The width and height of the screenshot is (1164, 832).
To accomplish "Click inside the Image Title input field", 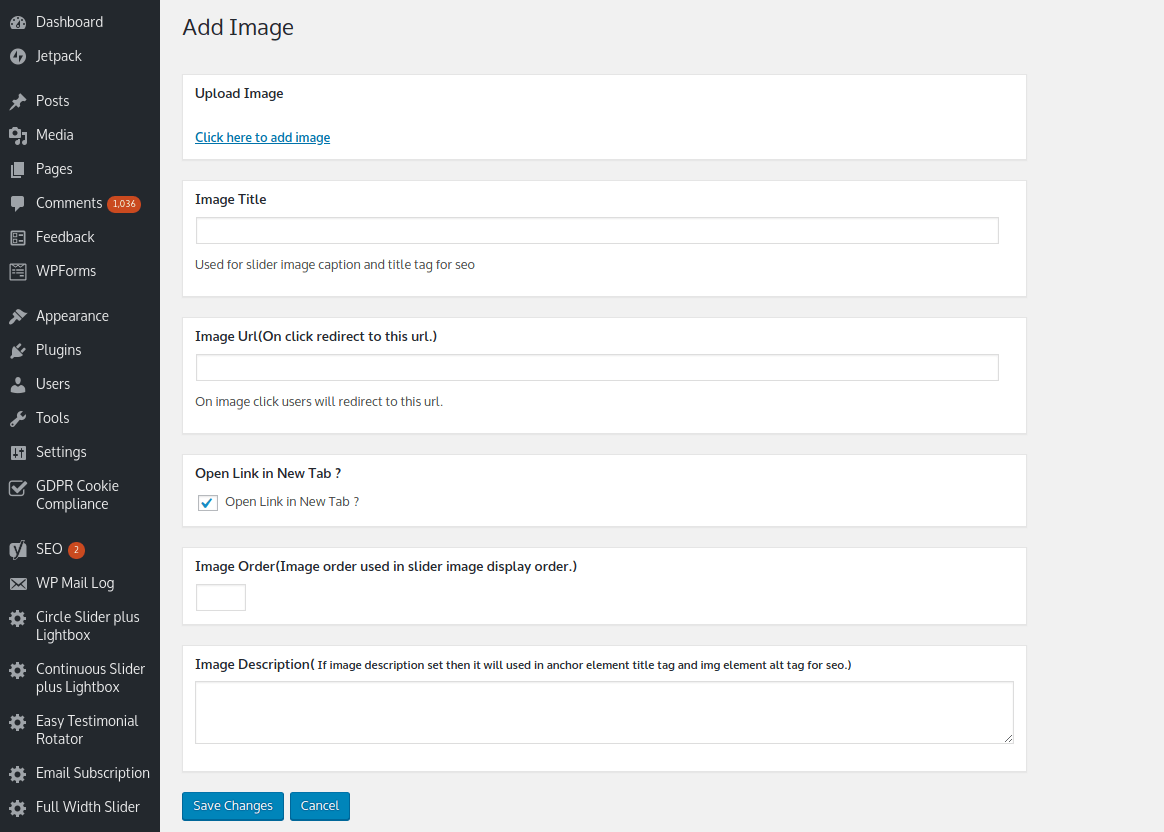I will click(x=596, y=230).
